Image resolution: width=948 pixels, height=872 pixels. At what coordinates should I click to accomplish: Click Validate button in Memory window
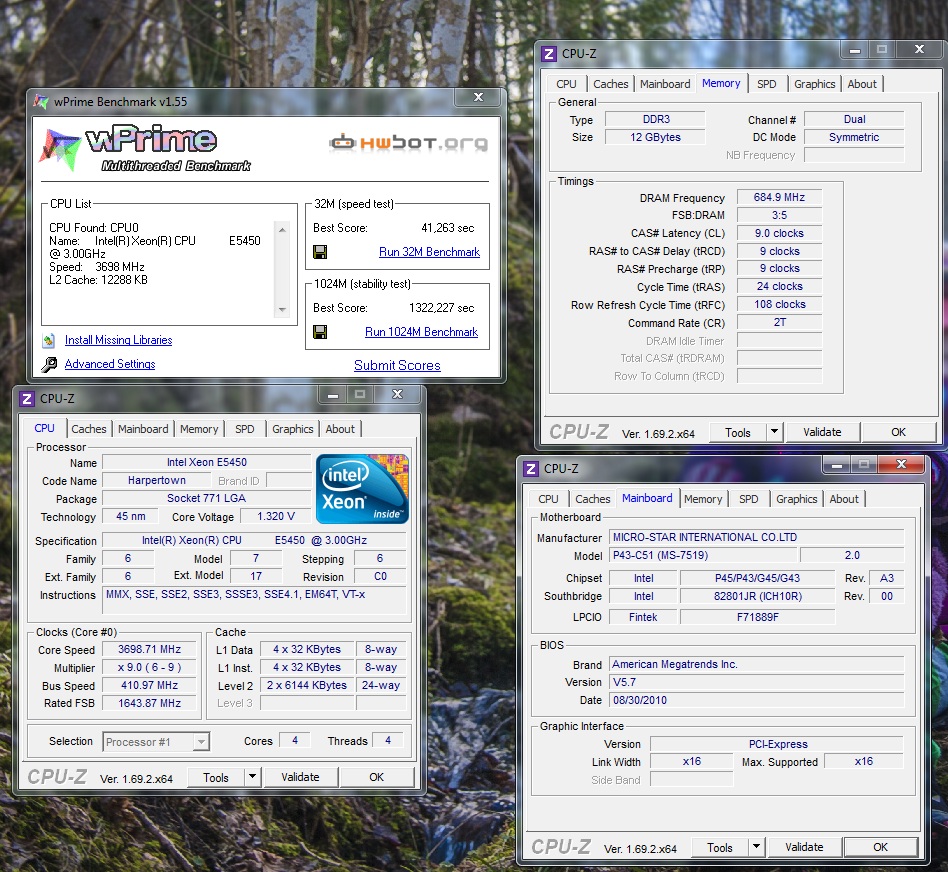pyautogui.click(x=822, y=432)
